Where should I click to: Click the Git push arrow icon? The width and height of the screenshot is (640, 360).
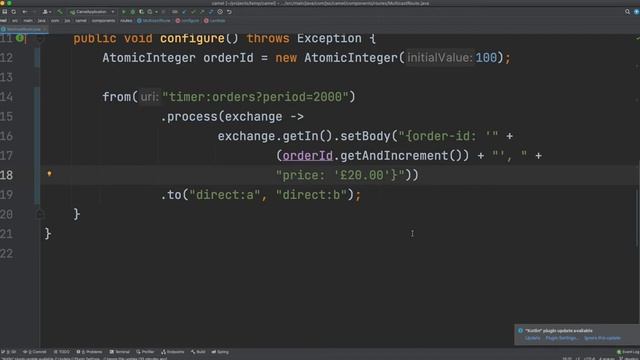(202, 12)
